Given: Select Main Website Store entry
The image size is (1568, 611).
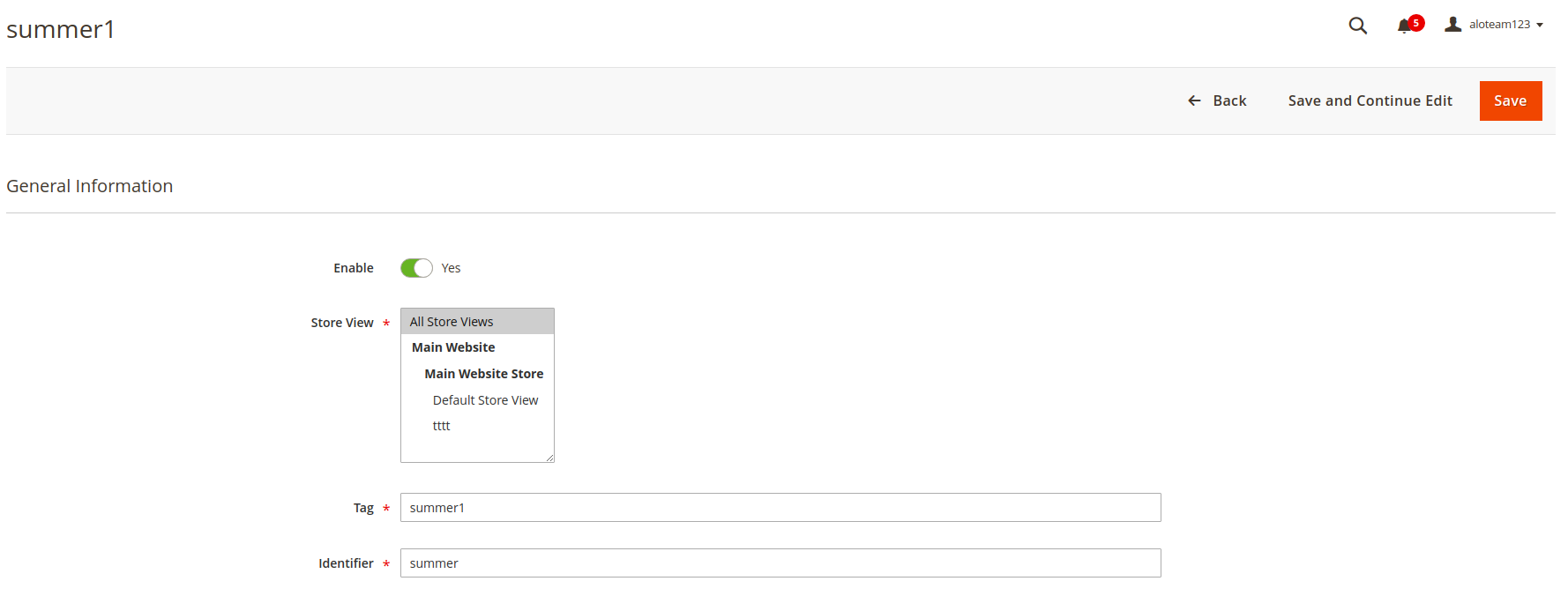Looking at the screenshot, I should coord(483,374).
